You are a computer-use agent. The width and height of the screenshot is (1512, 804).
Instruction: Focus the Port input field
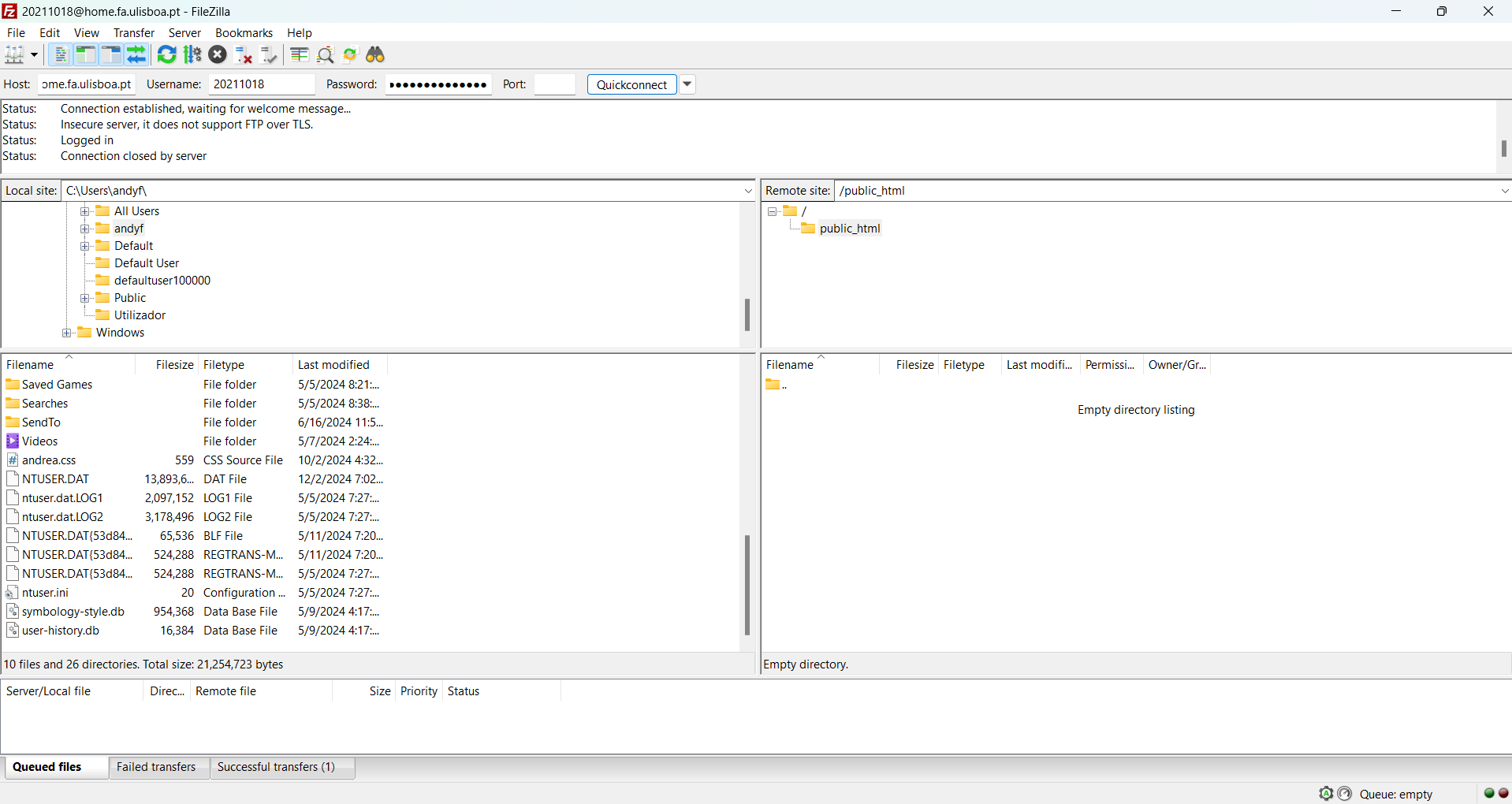coord(555,84)
